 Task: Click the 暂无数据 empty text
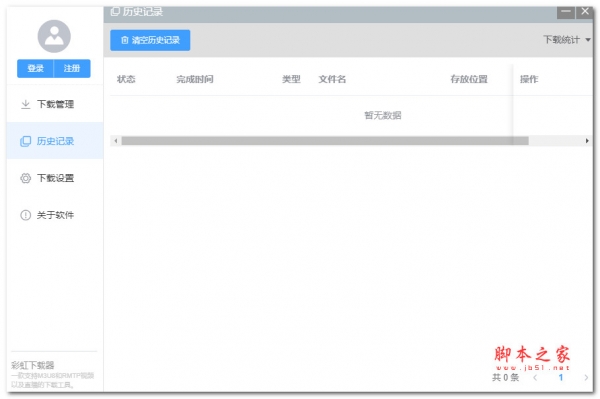383,115
